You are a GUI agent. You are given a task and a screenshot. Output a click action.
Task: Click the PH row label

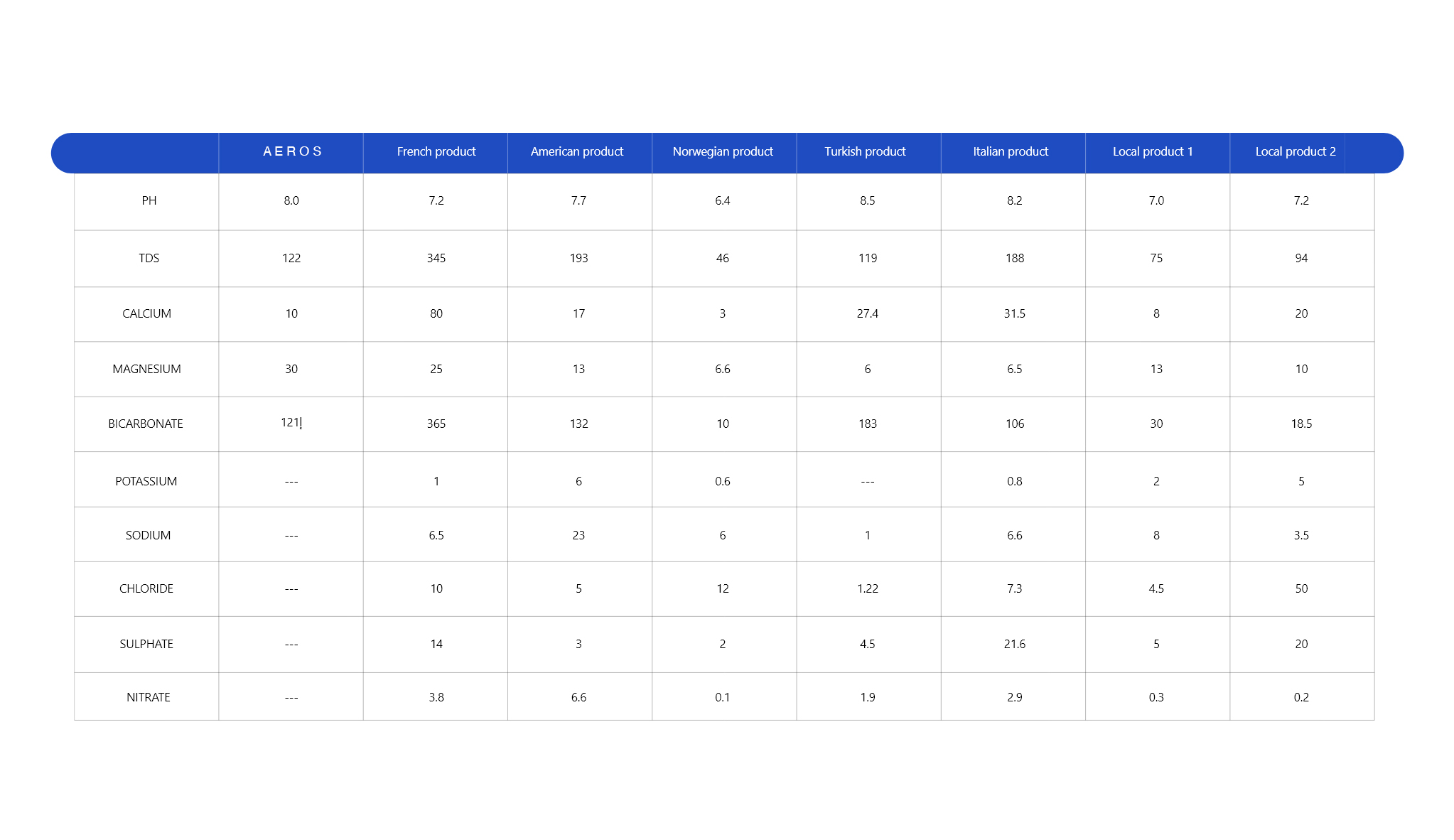[149, 200]
